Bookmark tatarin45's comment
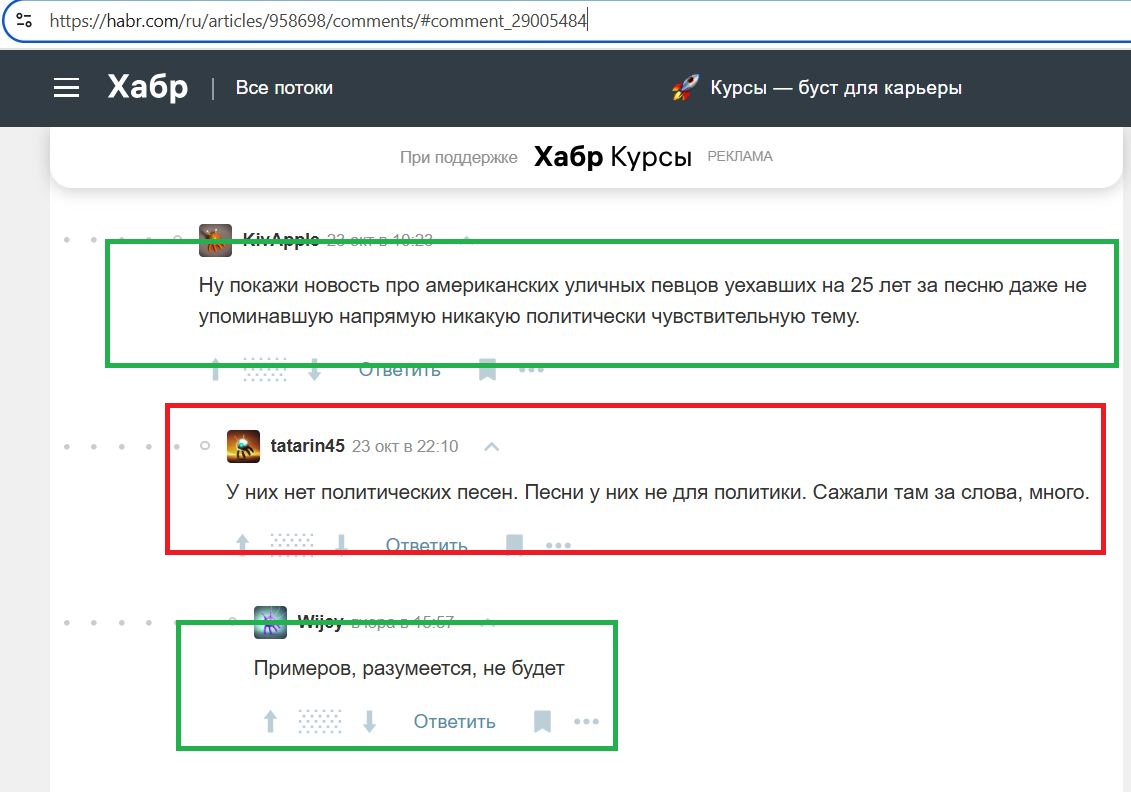 tap(514, 544)
